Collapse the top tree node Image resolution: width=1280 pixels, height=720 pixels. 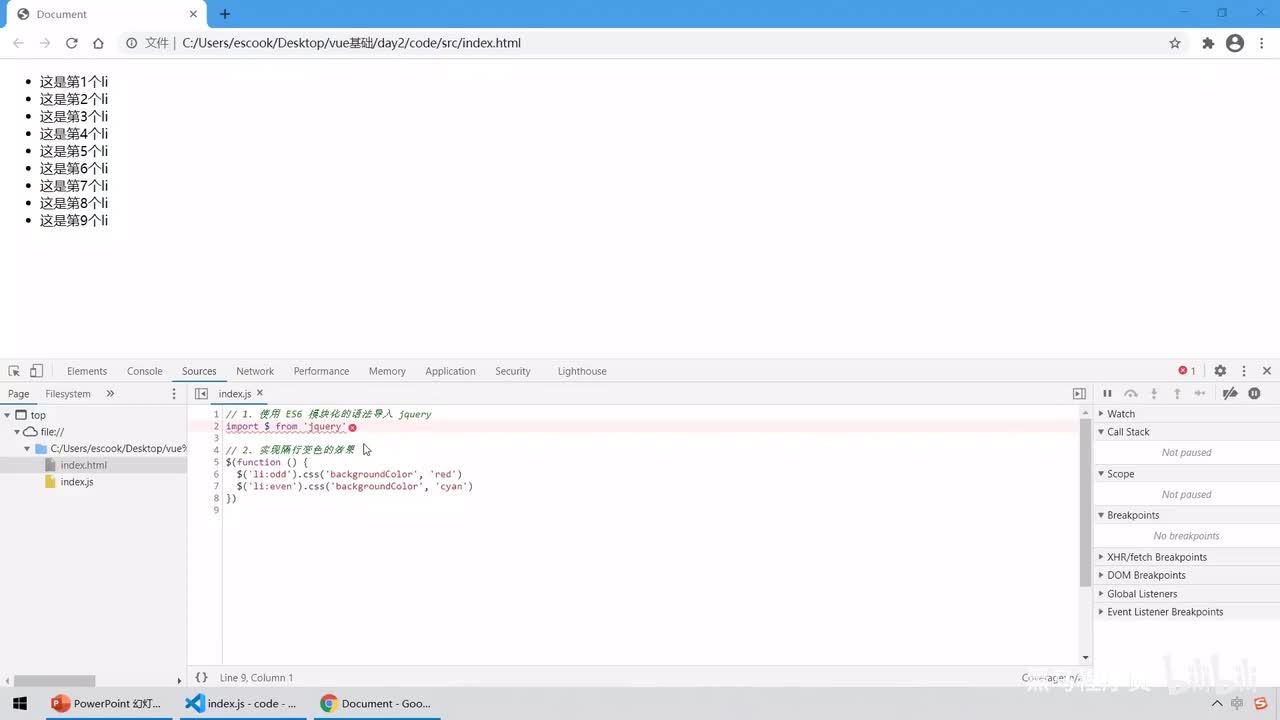pyautogui.click(x=8, y=415)
